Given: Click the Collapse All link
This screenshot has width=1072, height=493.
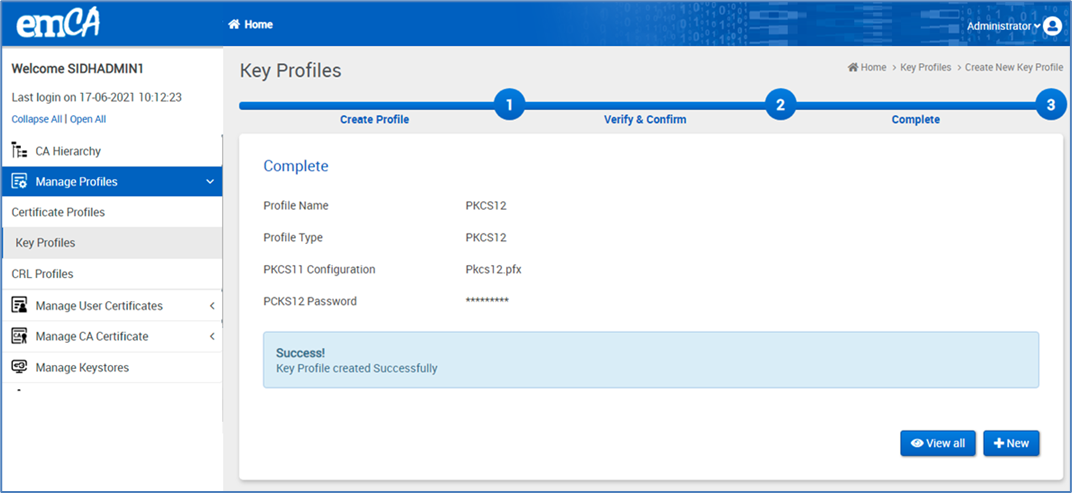Looking at the screenshot, I should 36,119.
